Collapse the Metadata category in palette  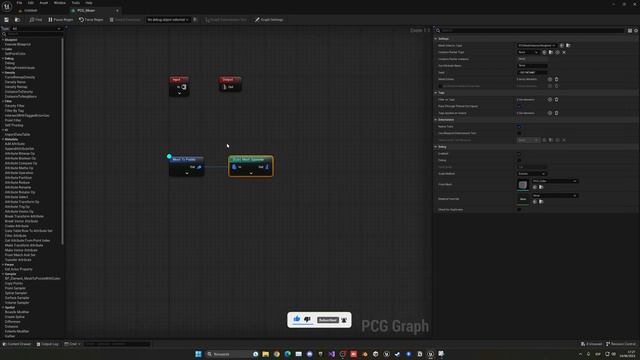coord(3,139)
